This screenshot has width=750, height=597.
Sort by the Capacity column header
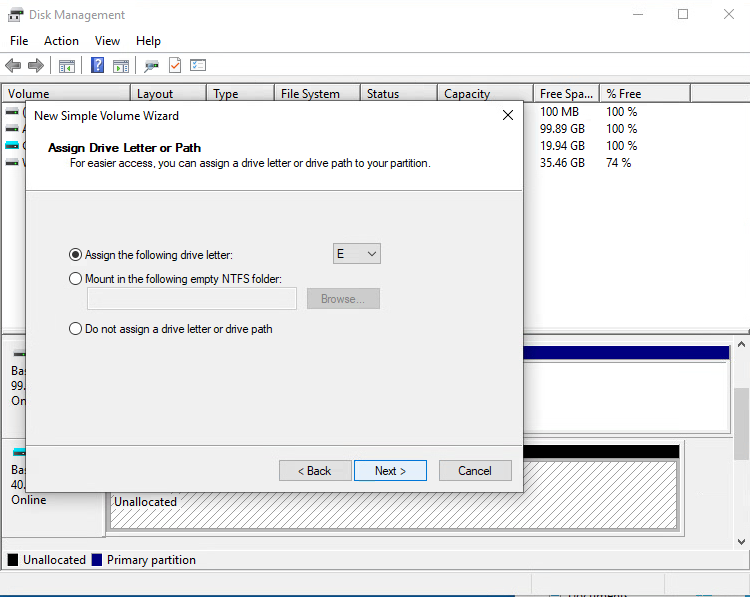(x=485, y=94)
